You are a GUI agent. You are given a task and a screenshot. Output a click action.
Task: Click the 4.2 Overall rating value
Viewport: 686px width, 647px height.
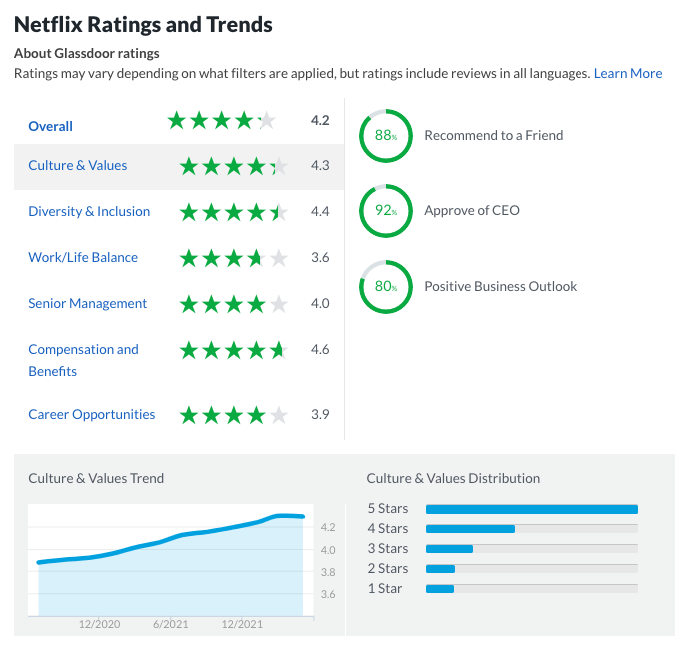pos(320,120)
